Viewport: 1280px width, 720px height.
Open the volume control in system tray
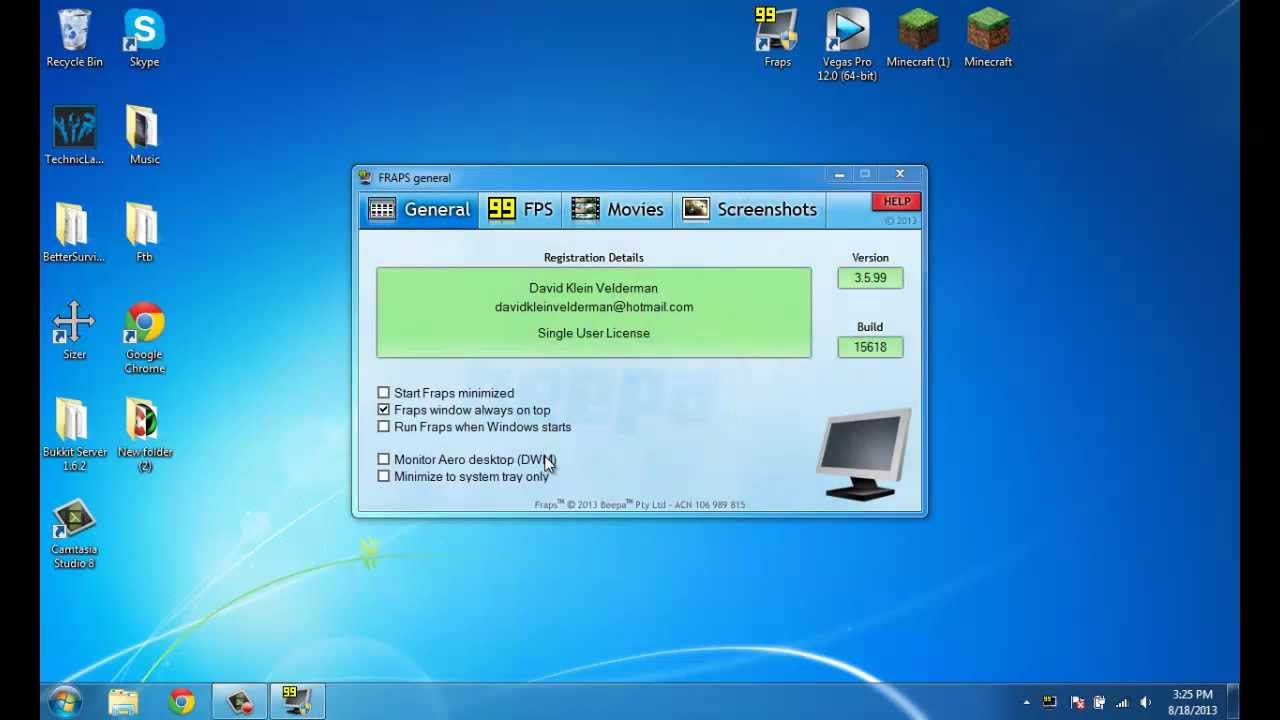[x=1146, y=702]
